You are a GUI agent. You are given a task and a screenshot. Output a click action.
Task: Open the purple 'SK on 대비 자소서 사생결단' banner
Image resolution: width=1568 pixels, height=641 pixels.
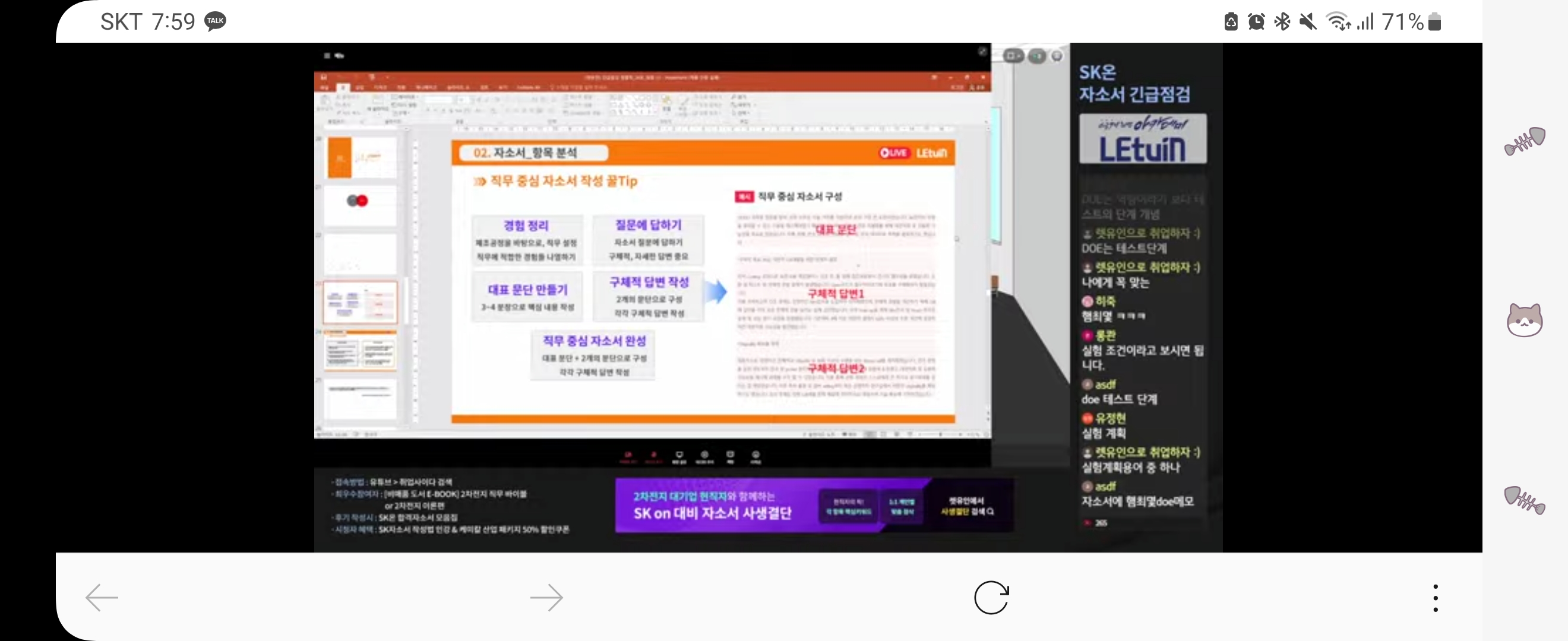click(814, 505)
